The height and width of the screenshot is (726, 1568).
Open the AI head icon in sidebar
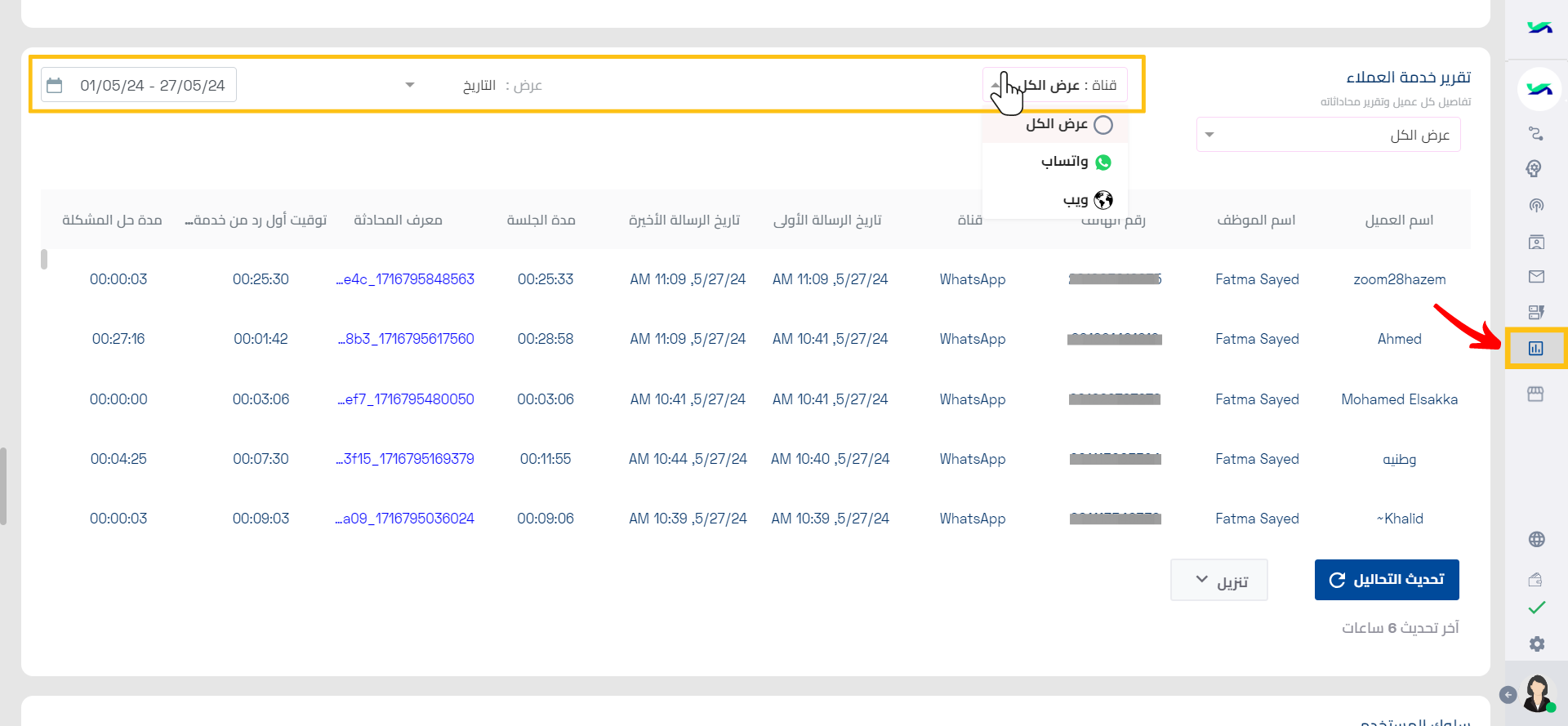click(x=1535, y=169)
